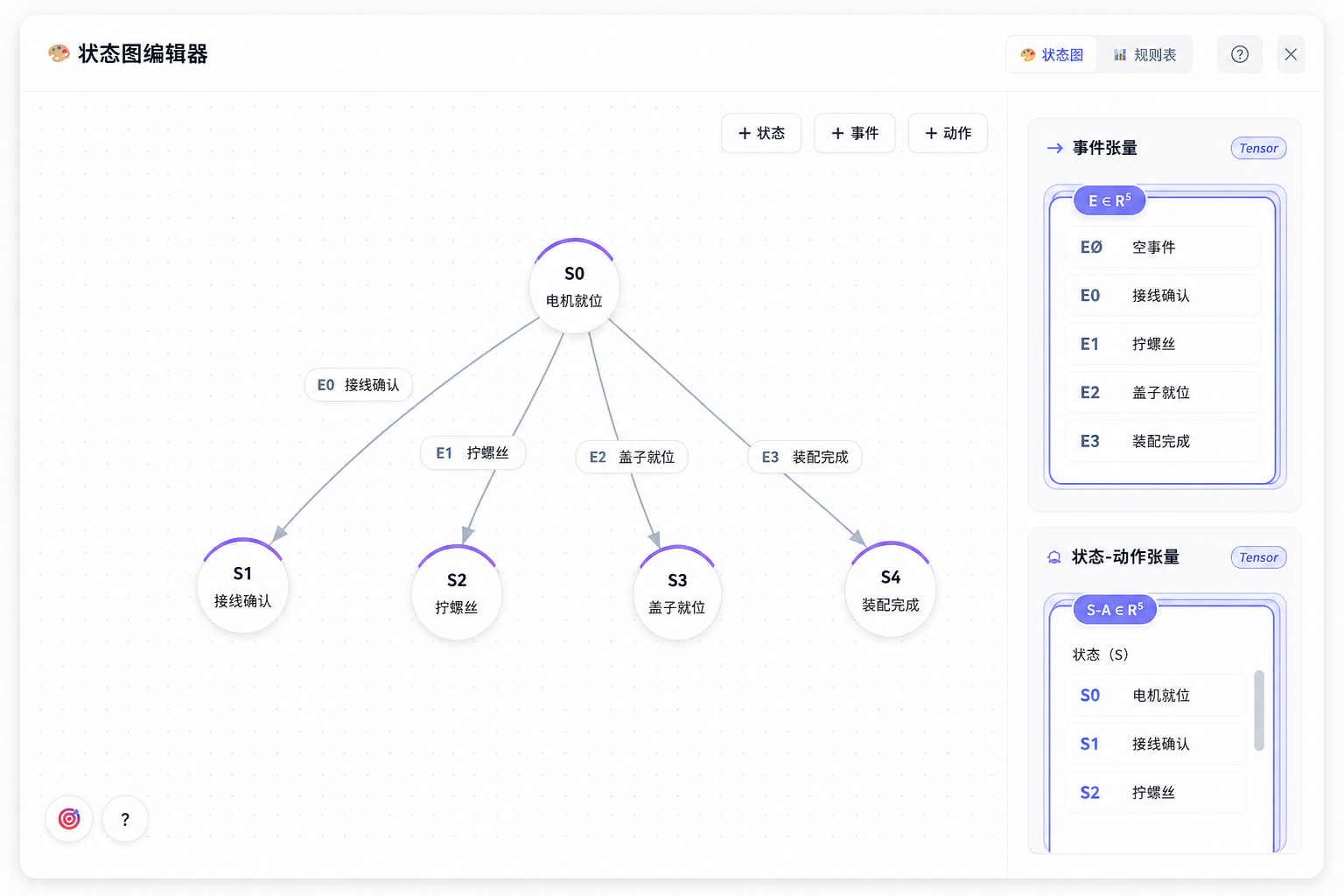Select EØ 空事件 row in event list

[1163, 247]
